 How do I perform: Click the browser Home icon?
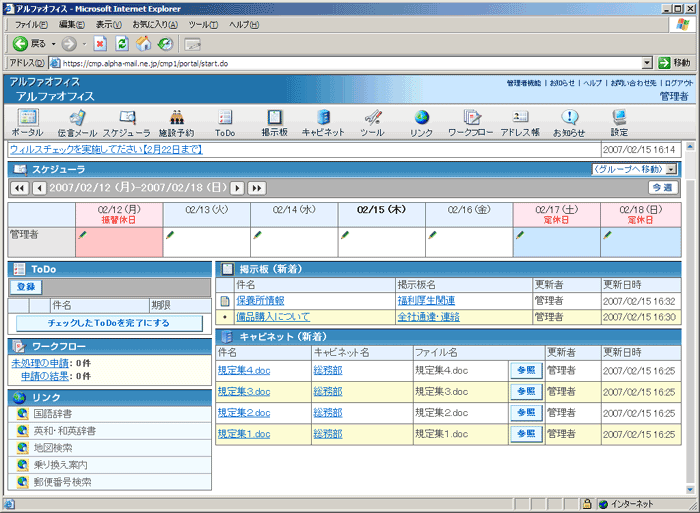(x=143, y=44)
